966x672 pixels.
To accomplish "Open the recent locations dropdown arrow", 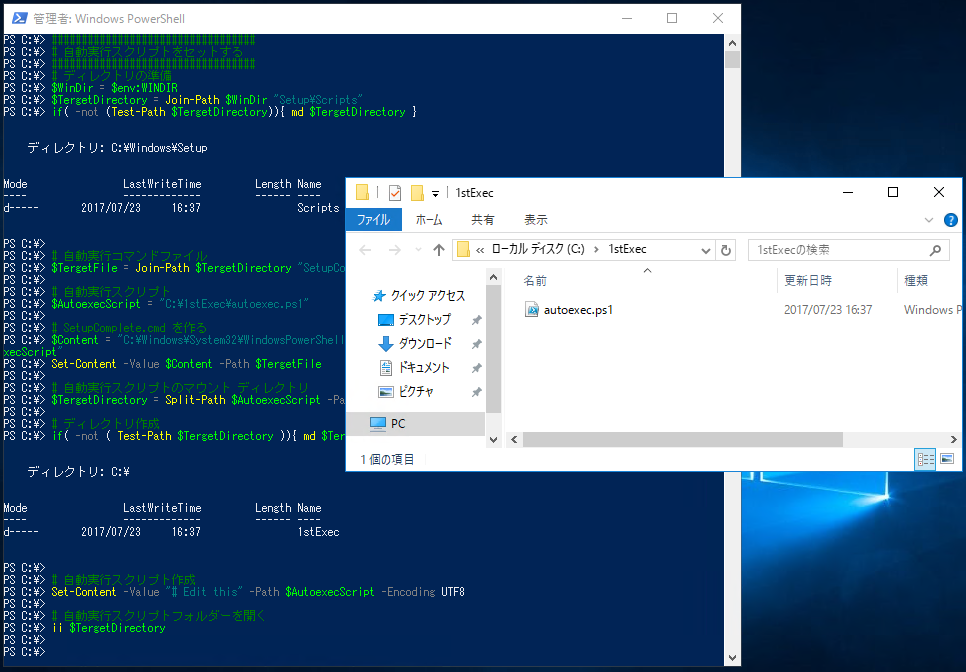I will click(x=418, y=249).
